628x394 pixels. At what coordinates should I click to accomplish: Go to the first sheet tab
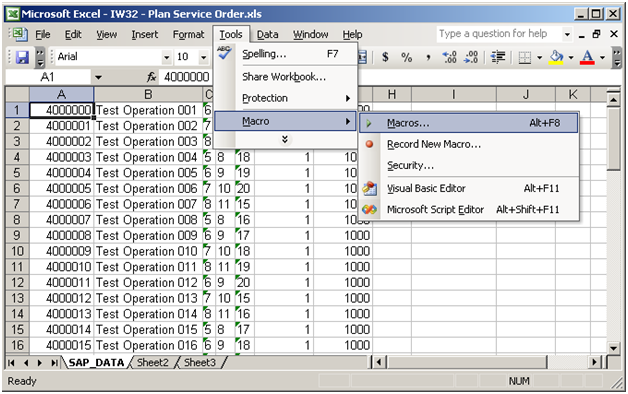[x=11, y=363]
